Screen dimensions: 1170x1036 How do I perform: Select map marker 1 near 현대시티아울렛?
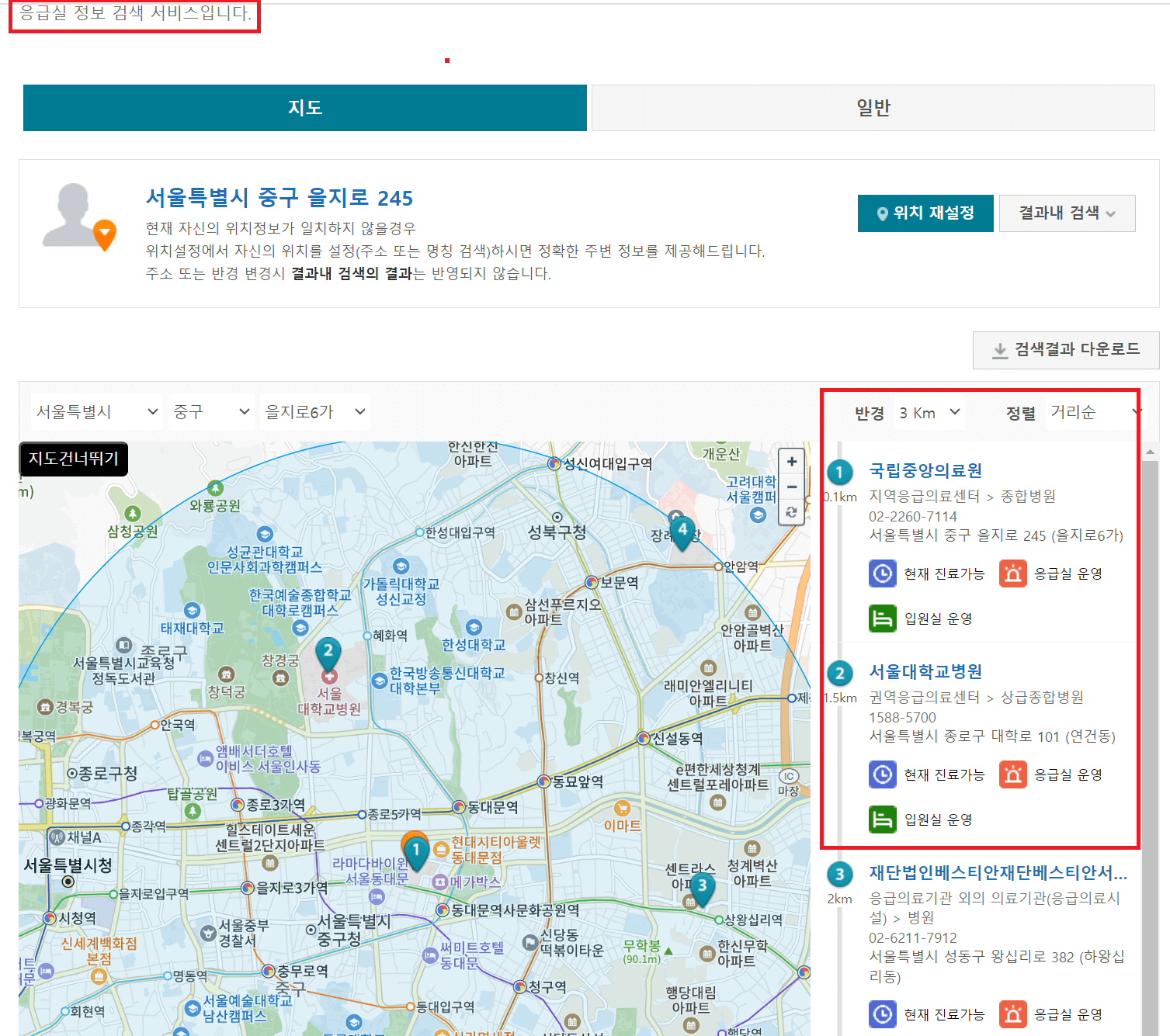(416, 853)
